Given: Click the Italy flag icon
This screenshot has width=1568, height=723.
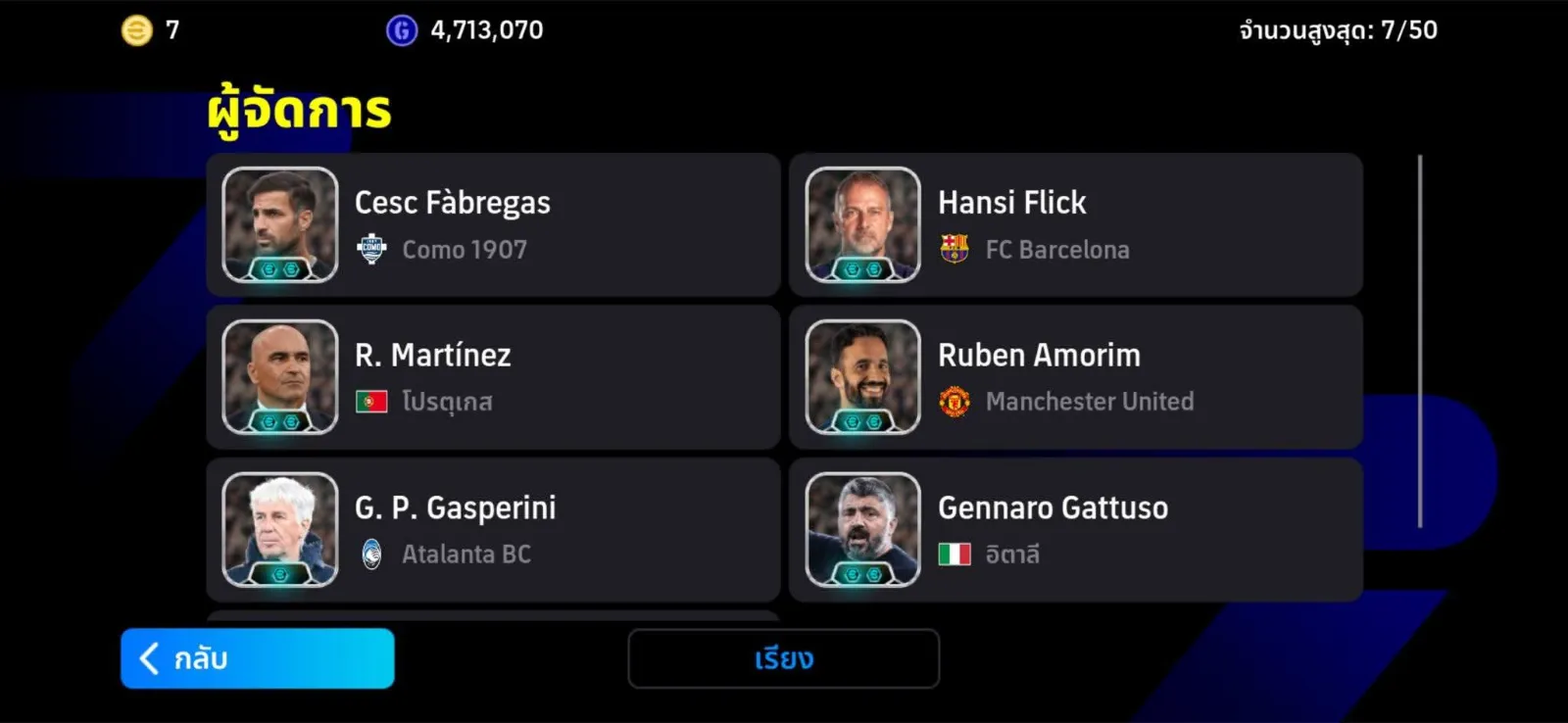Looking at the screenshot, I should click(x=955, y=554).
